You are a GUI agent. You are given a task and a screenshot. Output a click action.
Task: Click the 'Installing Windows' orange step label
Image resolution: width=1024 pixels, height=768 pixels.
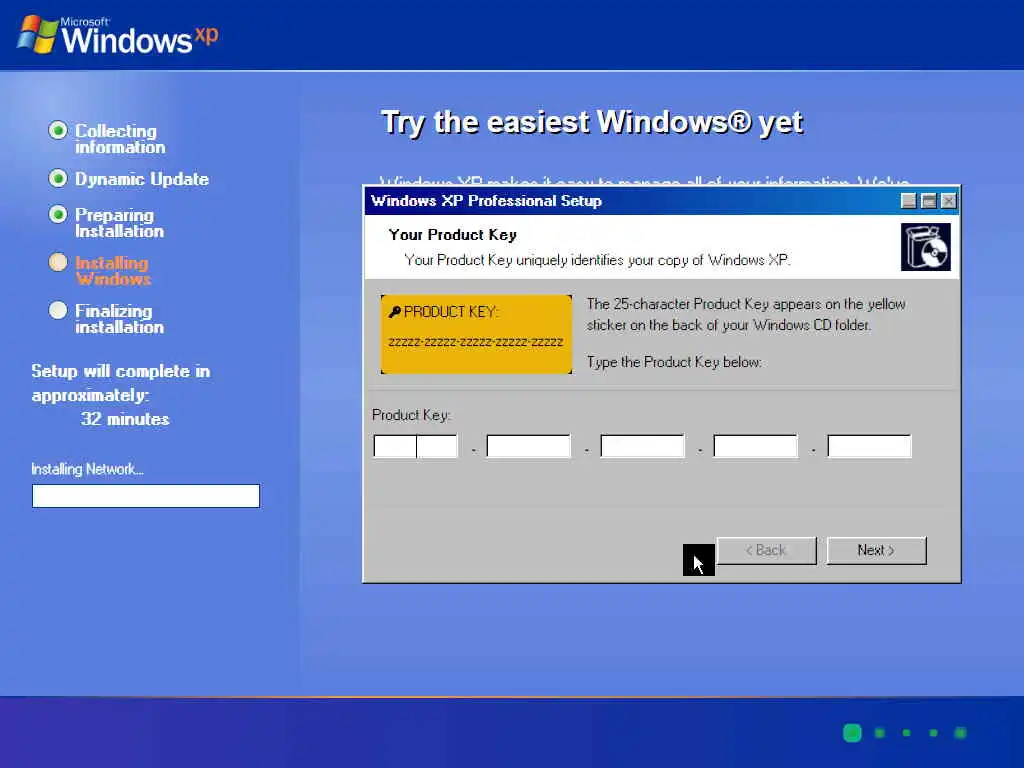click(113, 271)
